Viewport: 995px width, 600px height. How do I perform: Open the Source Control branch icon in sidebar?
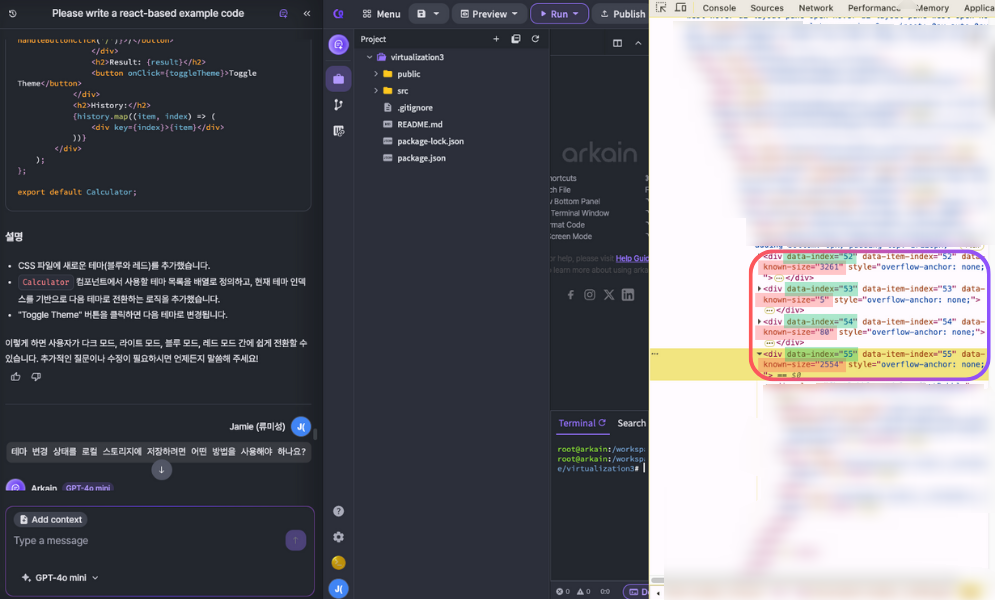[338, 105]
